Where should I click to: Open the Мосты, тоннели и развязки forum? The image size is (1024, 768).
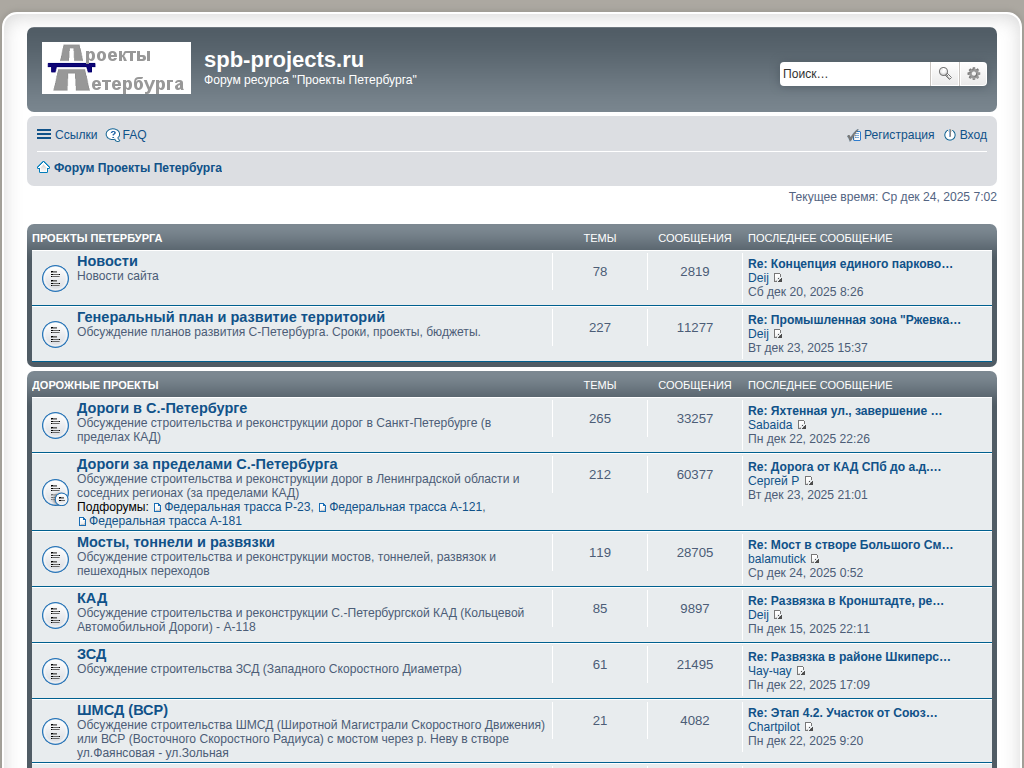(x=175, y=542)
